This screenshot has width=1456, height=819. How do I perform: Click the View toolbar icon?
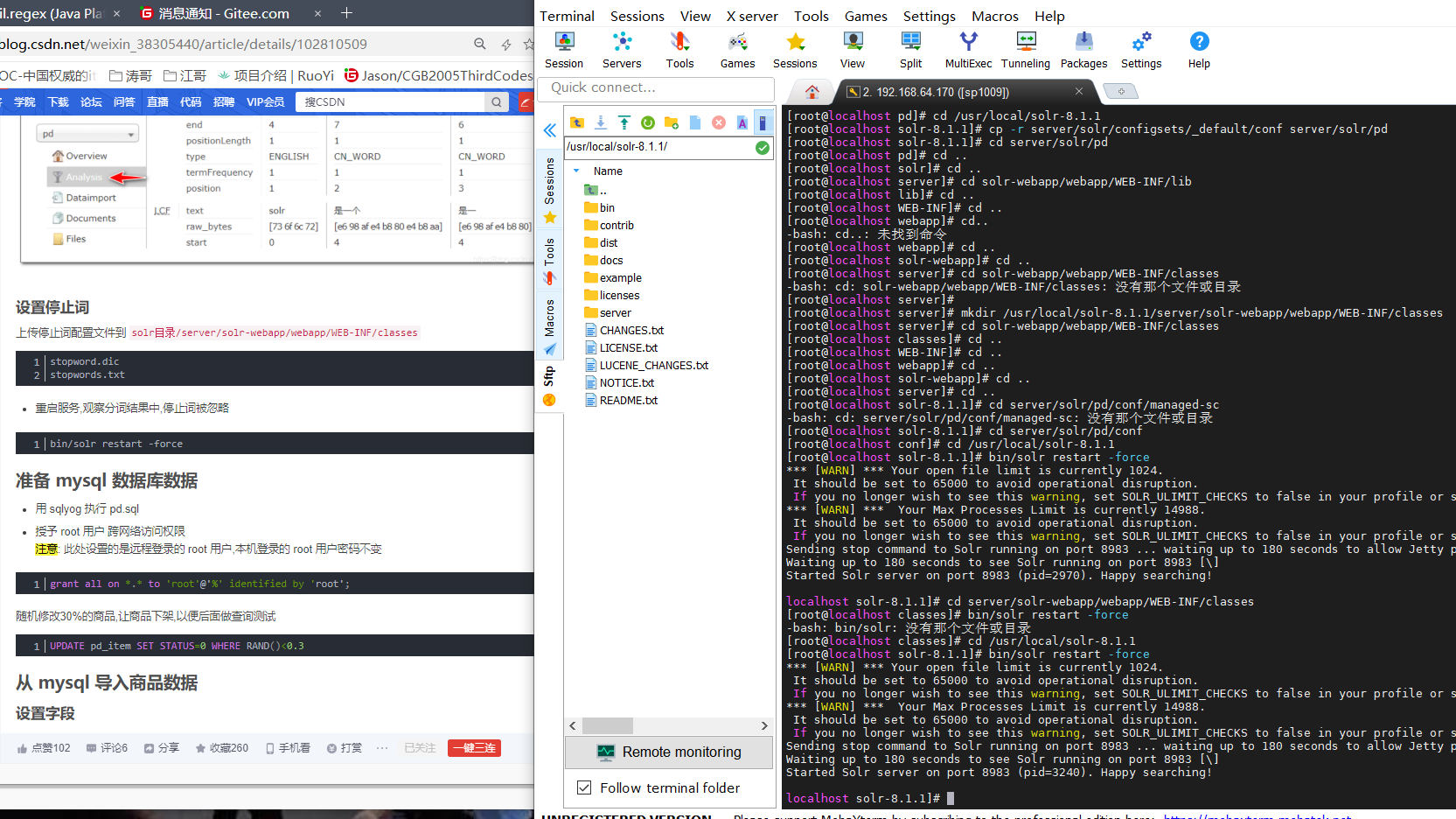click(853, 50)
